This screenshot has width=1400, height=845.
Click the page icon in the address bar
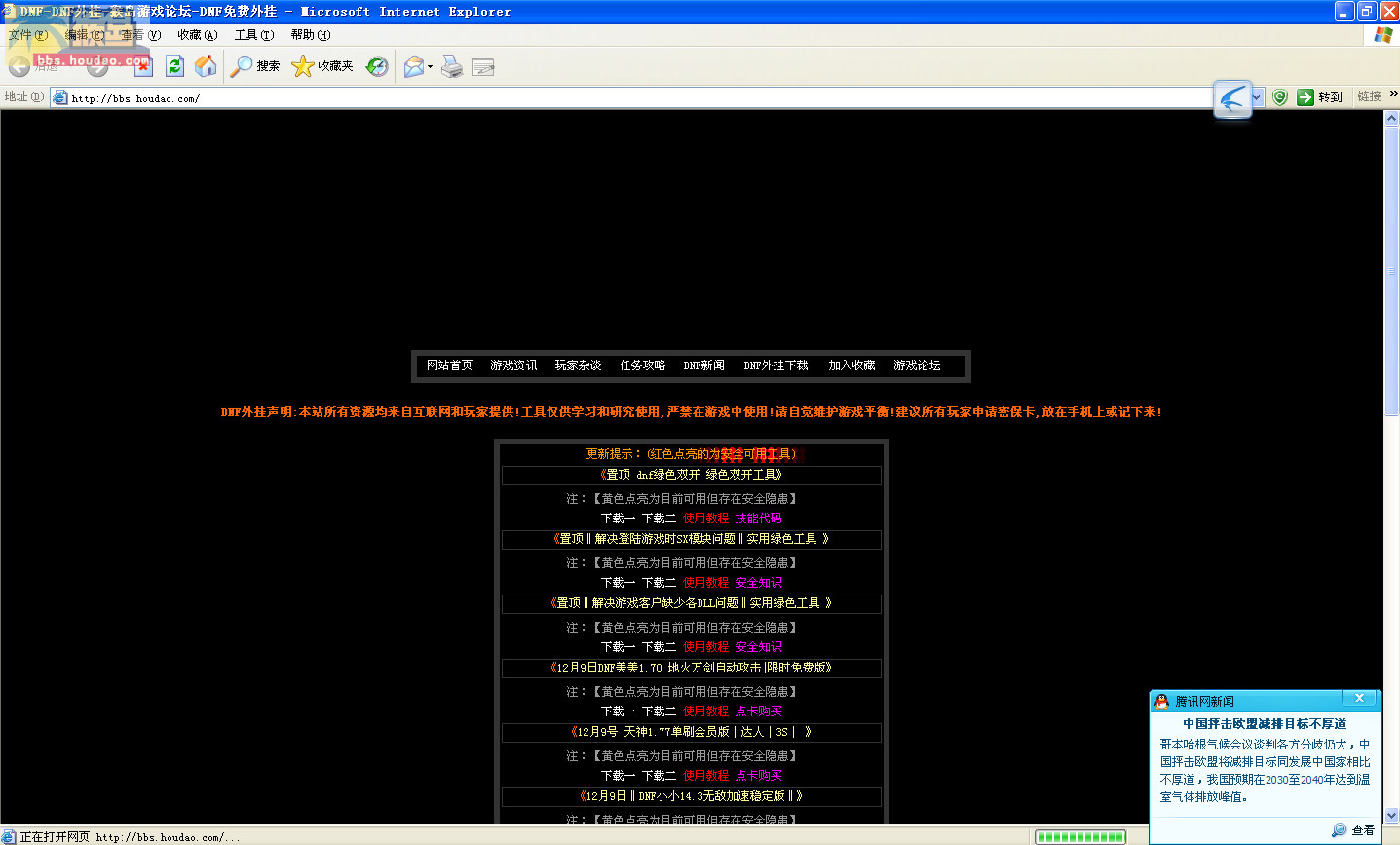[60, 97]
